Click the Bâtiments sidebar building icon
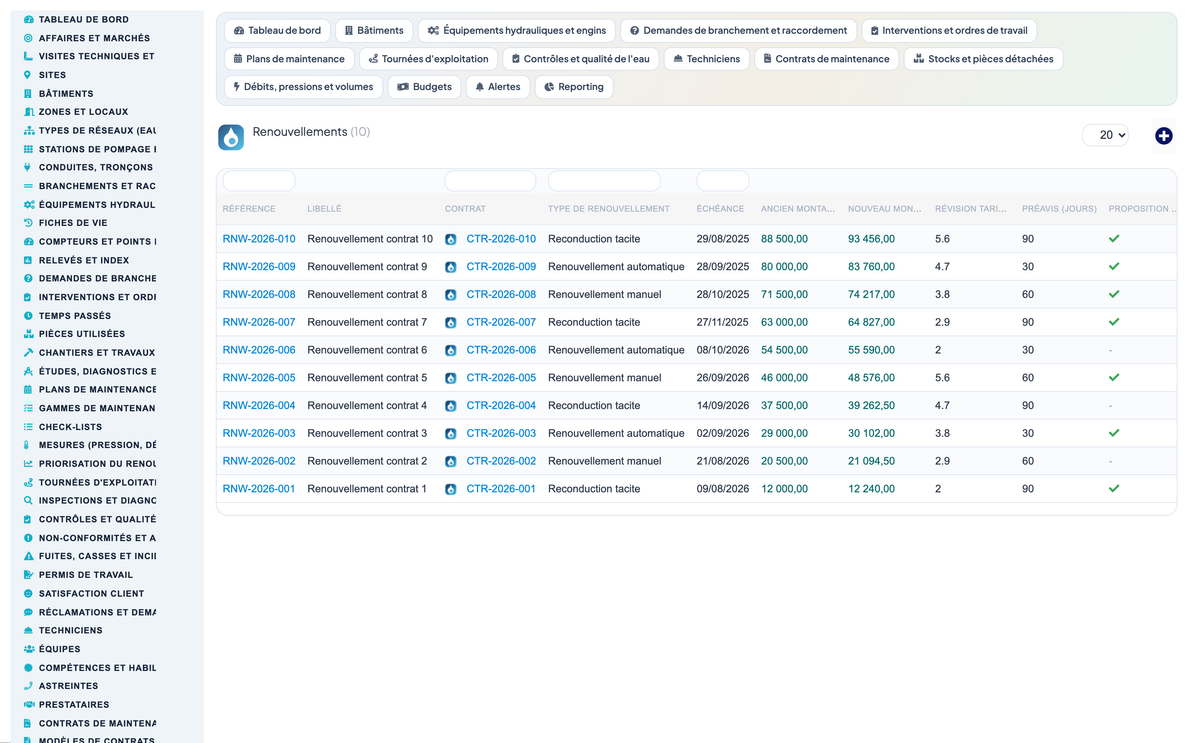 point(28,94)
